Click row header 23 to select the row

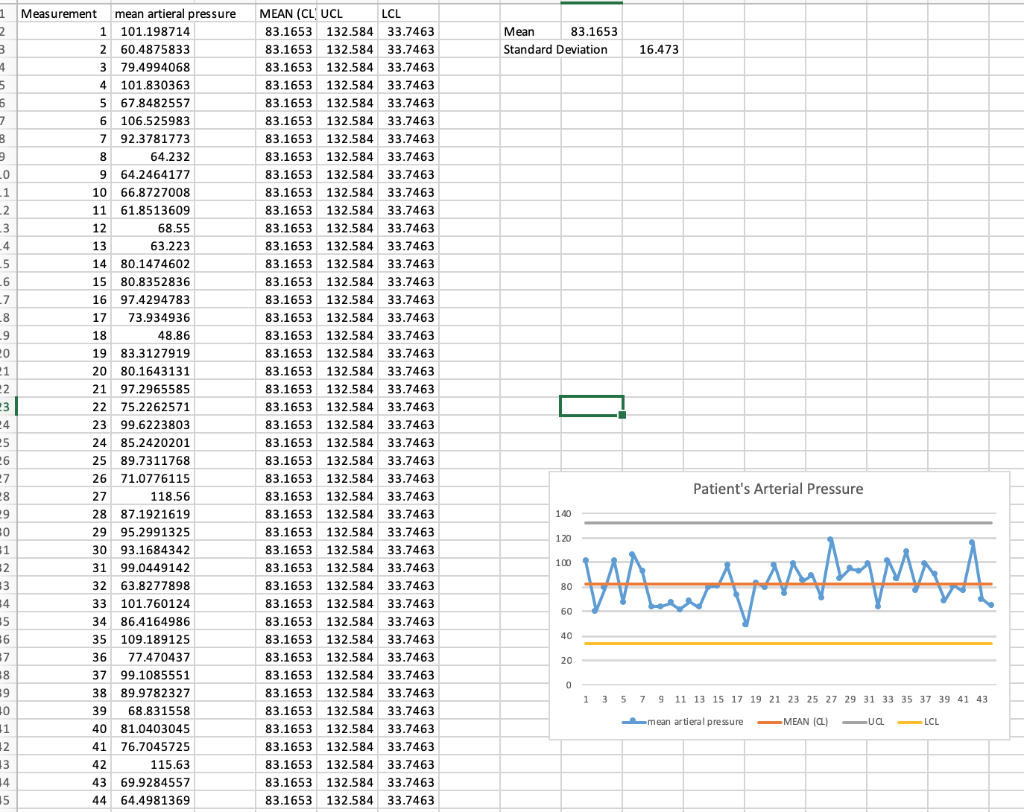(x=5, y=406)
